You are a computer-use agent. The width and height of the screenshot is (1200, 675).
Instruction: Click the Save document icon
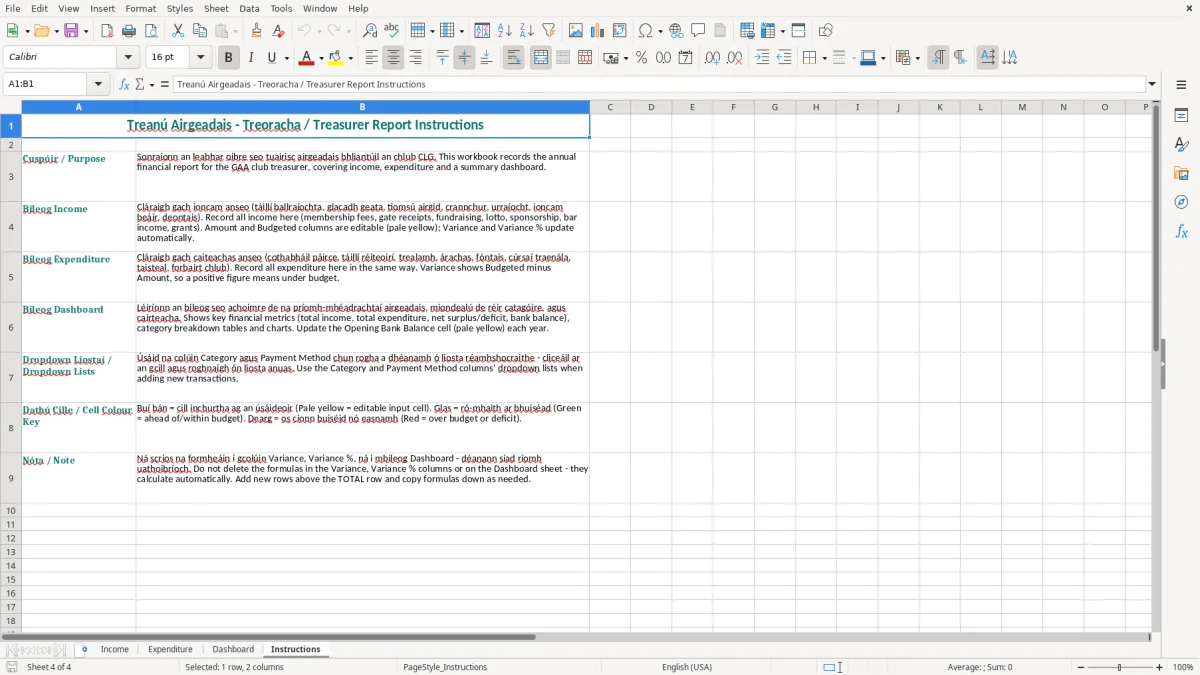click(71, 31)
